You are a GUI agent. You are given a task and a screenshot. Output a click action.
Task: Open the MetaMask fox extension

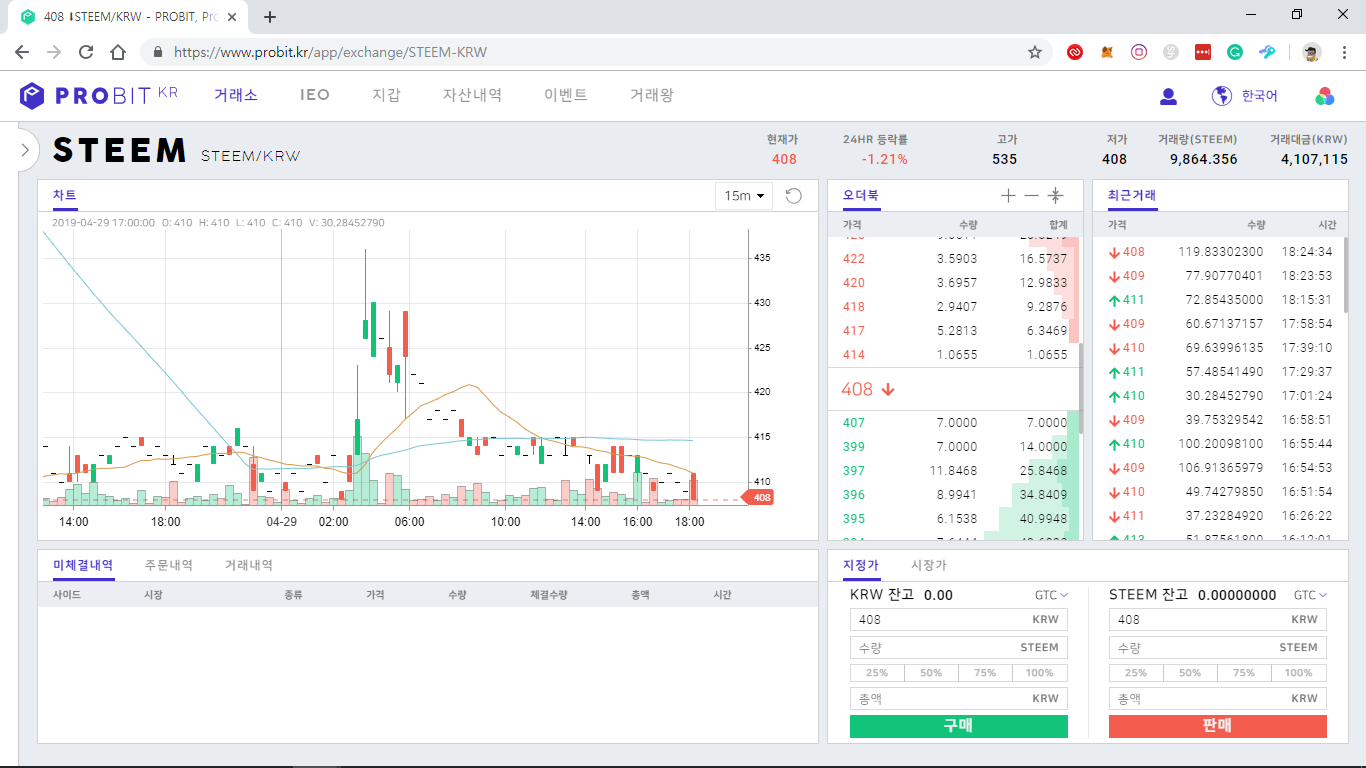click(x=1107, y=52)
